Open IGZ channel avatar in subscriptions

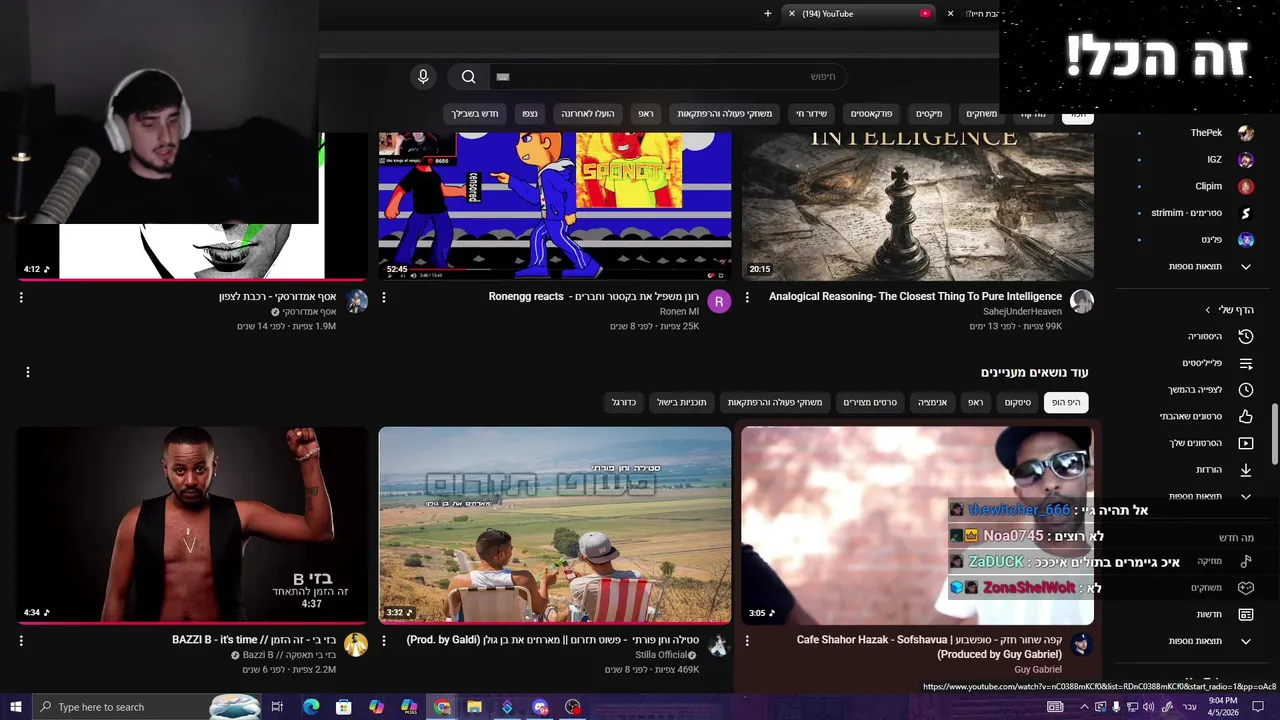tap(1246, 160)
